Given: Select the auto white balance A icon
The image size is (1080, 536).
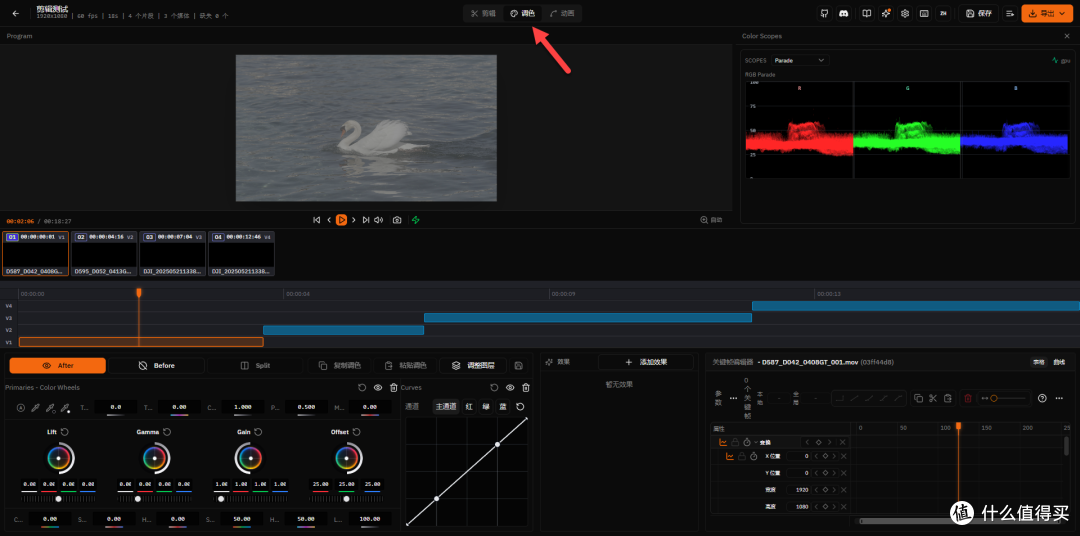Looking at the screenshot, I should coord(20,408).
